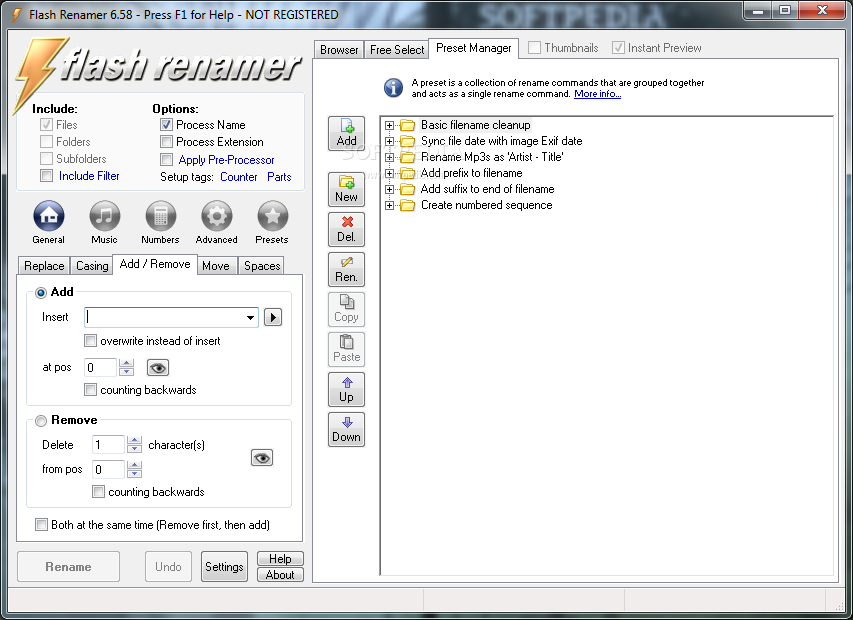853x620 pixels.
Task: Switch to the Replace tab
Action: 44,265
